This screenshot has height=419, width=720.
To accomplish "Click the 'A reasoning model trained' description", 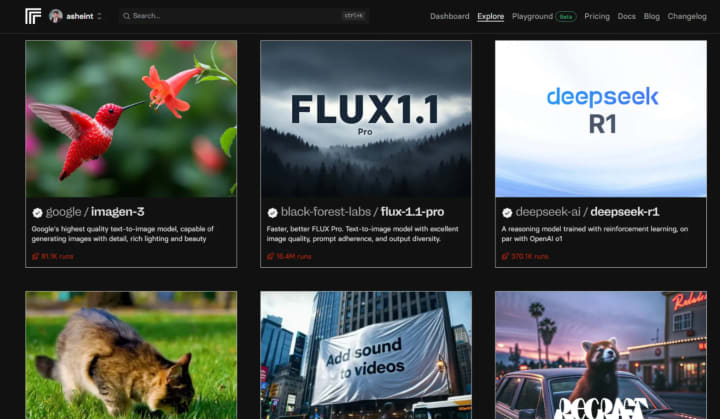I will click(x=595, y=234).
